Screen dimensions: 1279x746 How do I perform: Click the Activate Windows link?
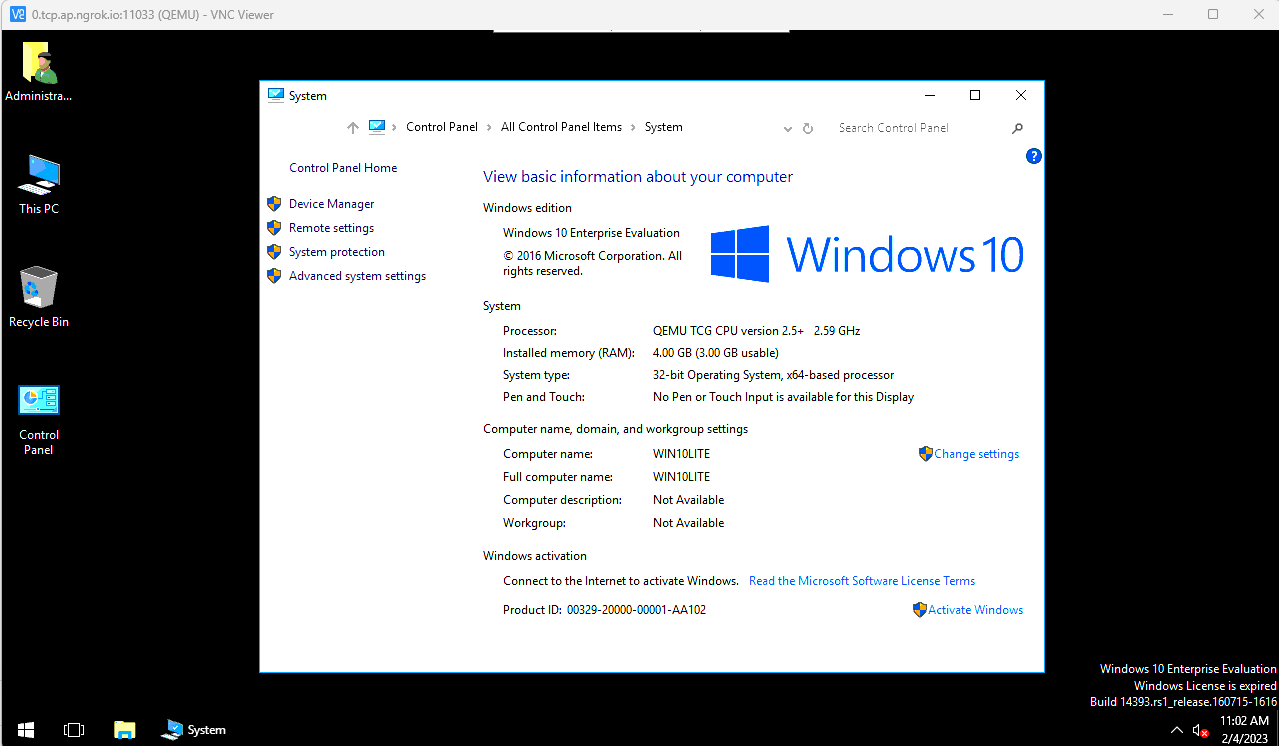pyautogui.click(x=975, y=610)
